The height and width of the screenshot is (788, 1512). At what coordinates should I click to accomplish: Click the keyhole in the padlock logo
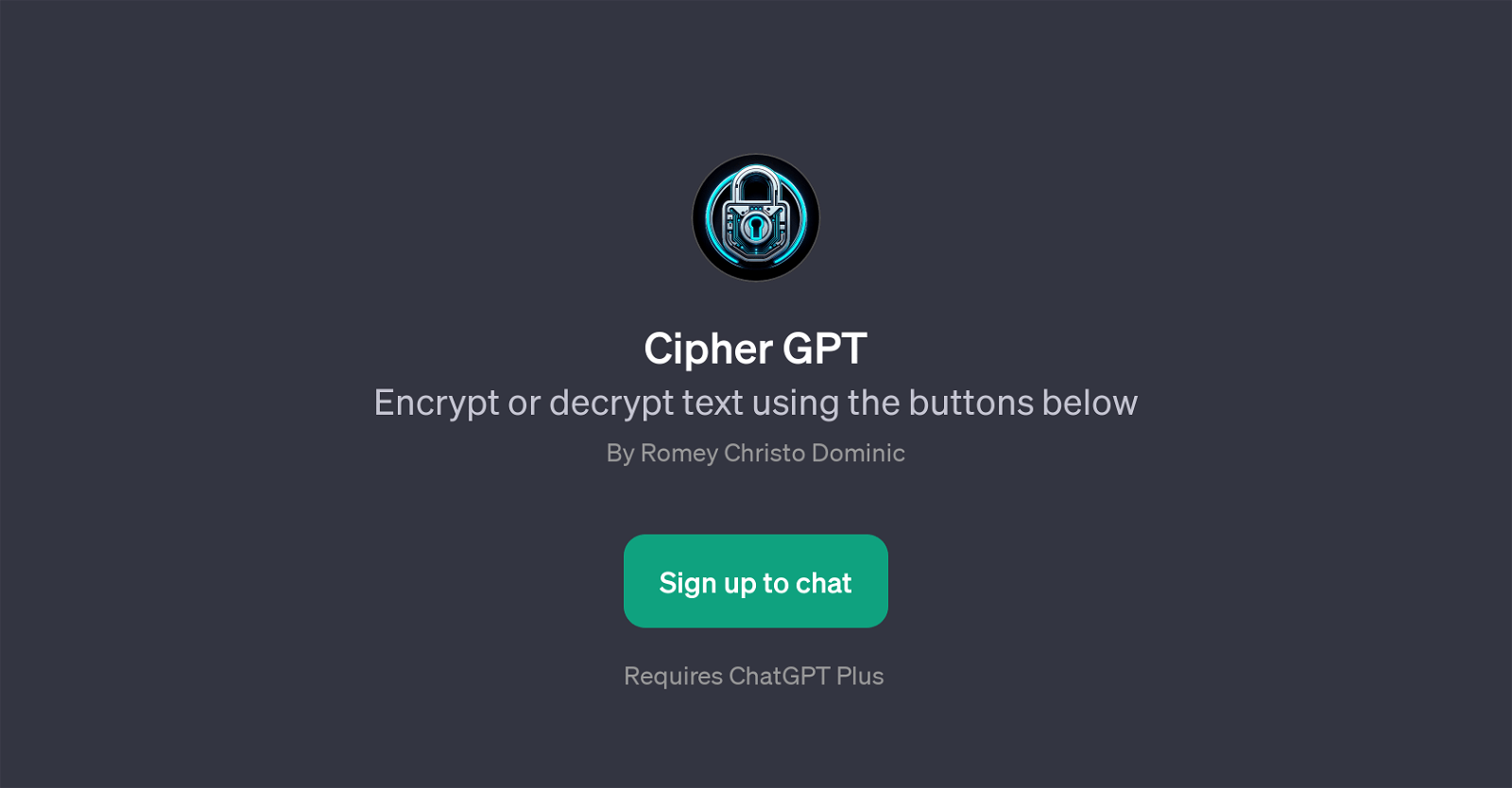(756, 227)
